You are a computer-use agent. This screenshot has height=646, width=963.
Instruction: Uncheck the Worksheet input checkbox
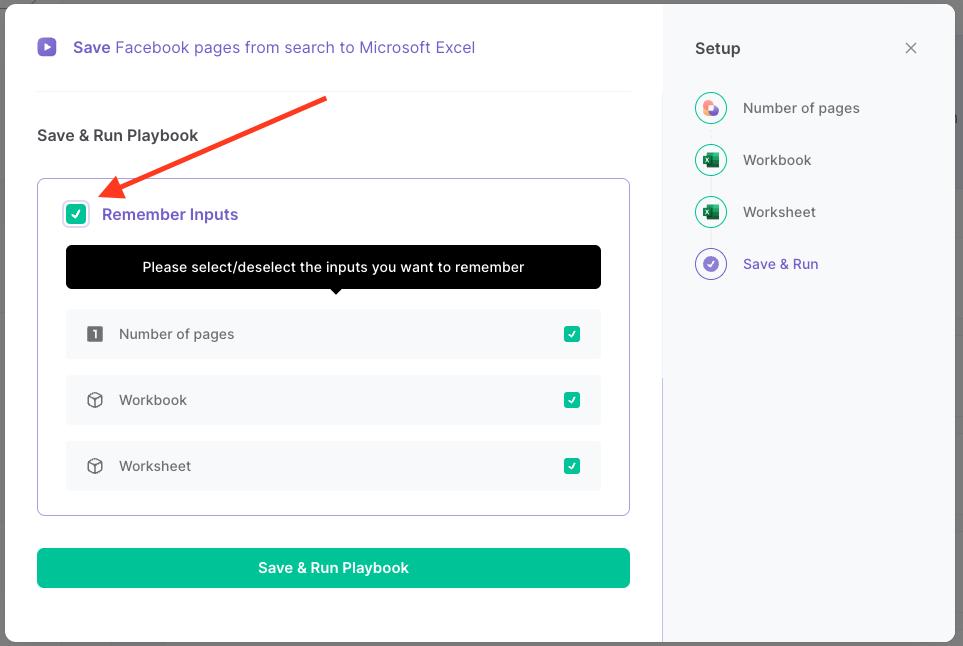pyautogui.click(x=572, y=466)
